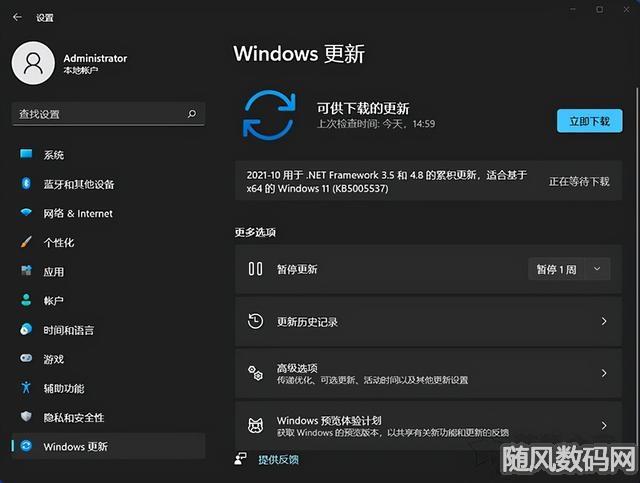Click the 正在等待下载 status text
Viewport: 640px width, 483px height.
pyautogui.click(x=579, y=181)
